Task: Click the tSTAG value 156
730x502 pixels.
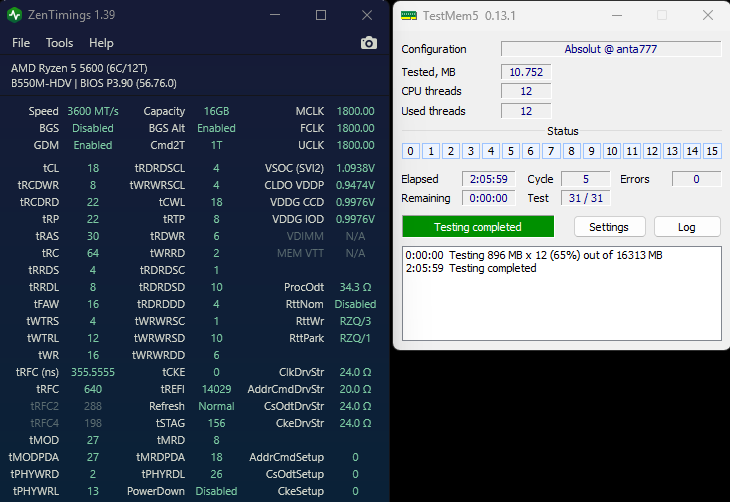Action: click(216, 423)
